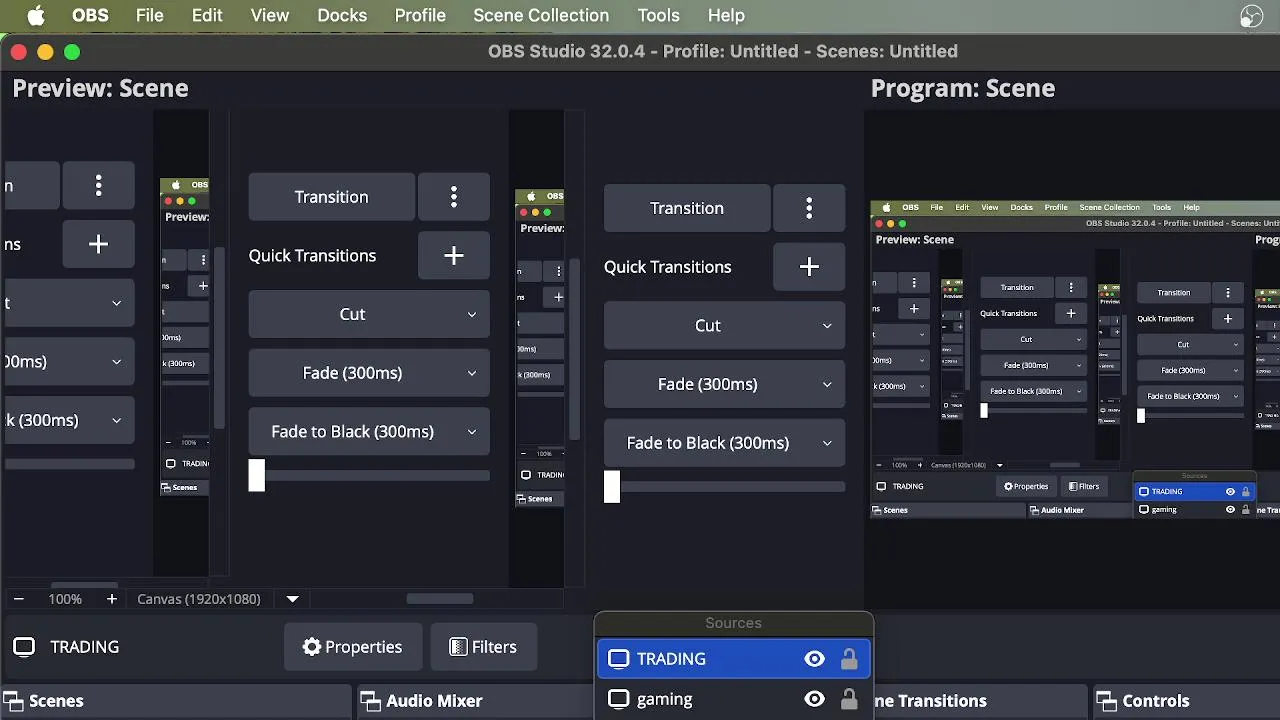This screenshot has width=1280, height=720.
Task: Click the Program: Scene heading
Action: click(962, 88)
